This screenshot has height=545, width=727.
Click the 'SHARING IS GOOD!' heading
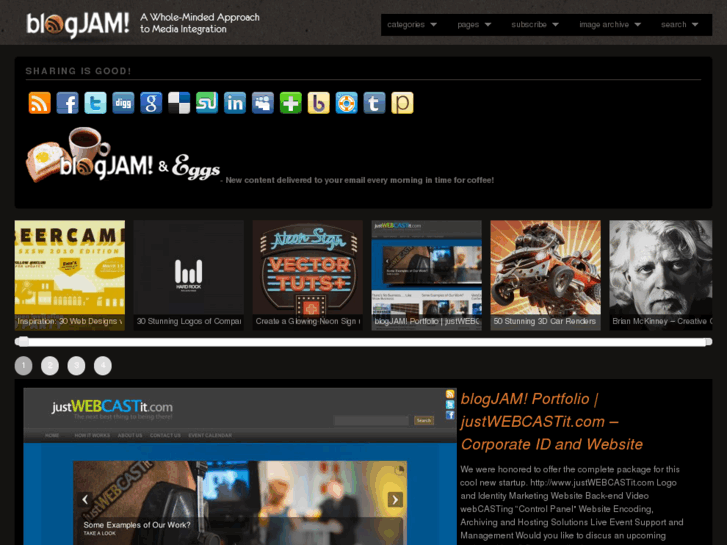click(x=78, y=71)
